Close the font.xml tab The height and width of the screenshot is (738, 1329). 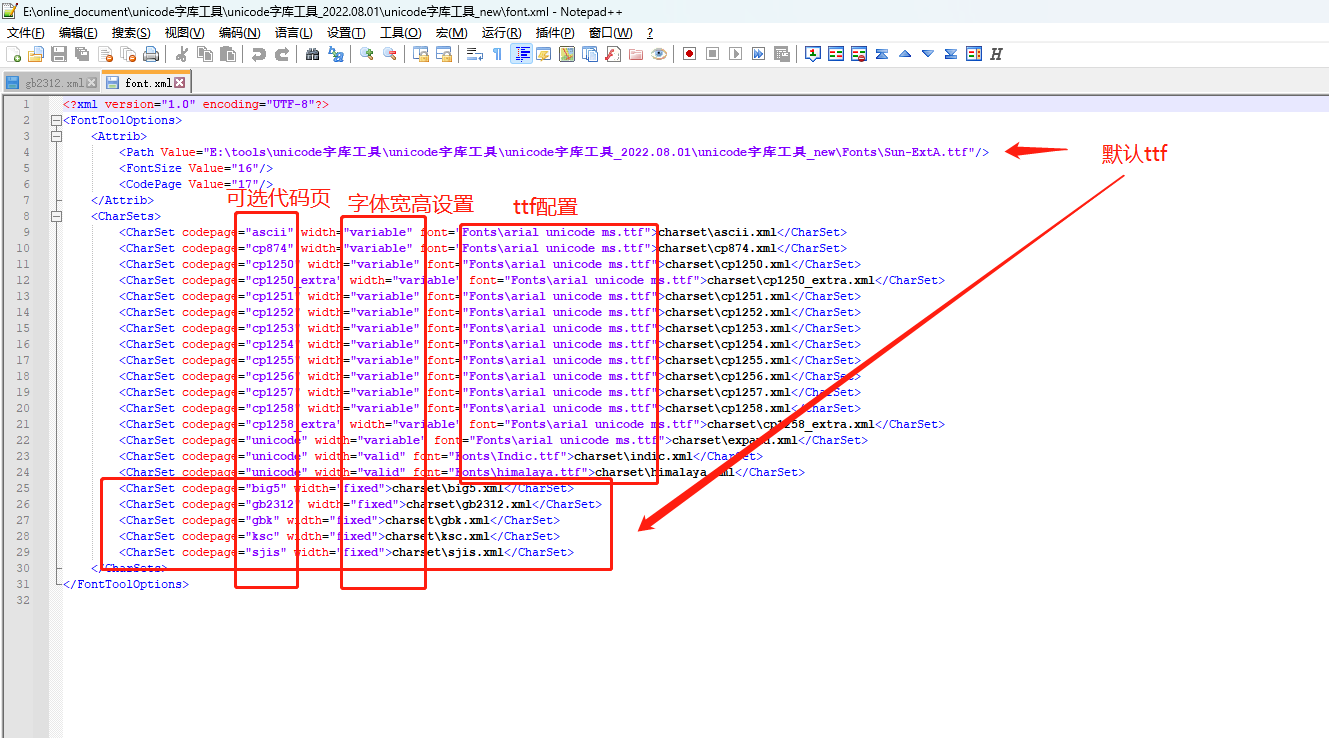(x=180, y=83)
